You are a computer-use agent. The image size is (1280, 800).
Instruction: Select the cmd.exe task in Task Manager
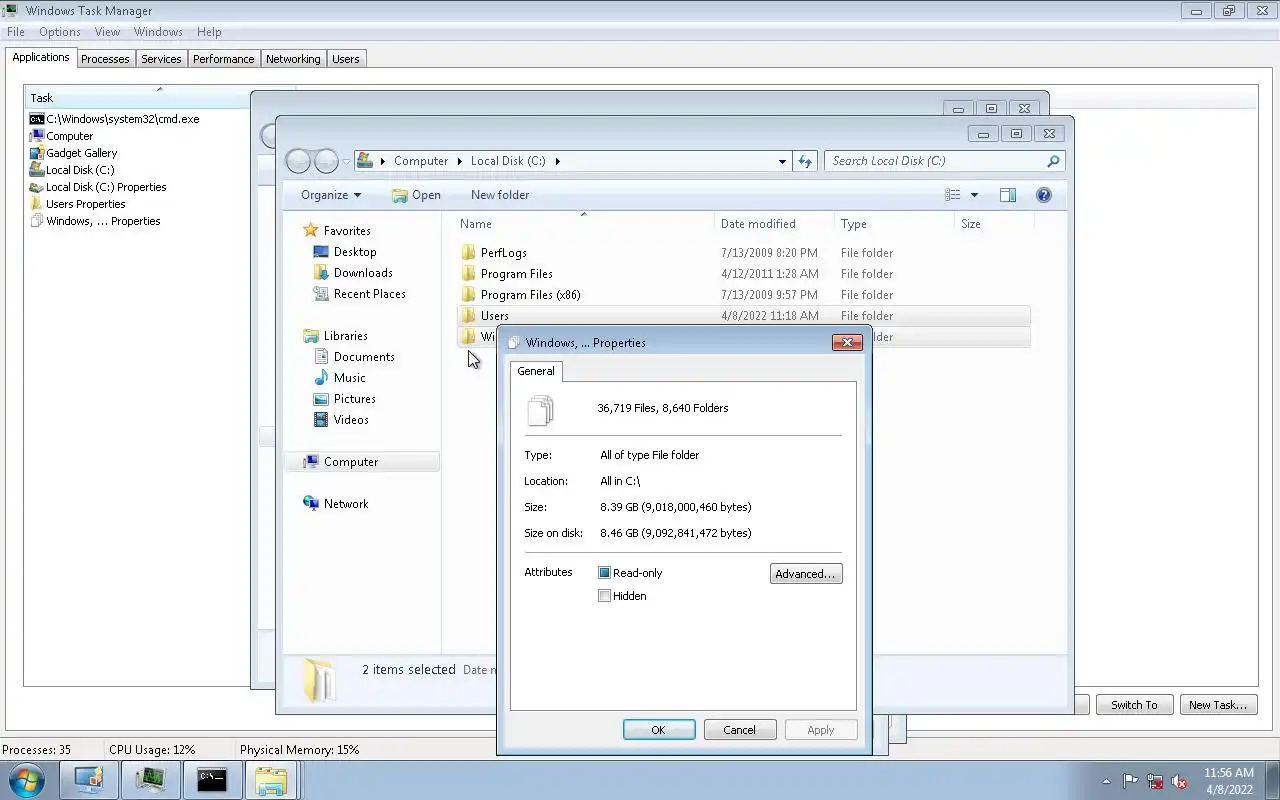click(114, 119)
